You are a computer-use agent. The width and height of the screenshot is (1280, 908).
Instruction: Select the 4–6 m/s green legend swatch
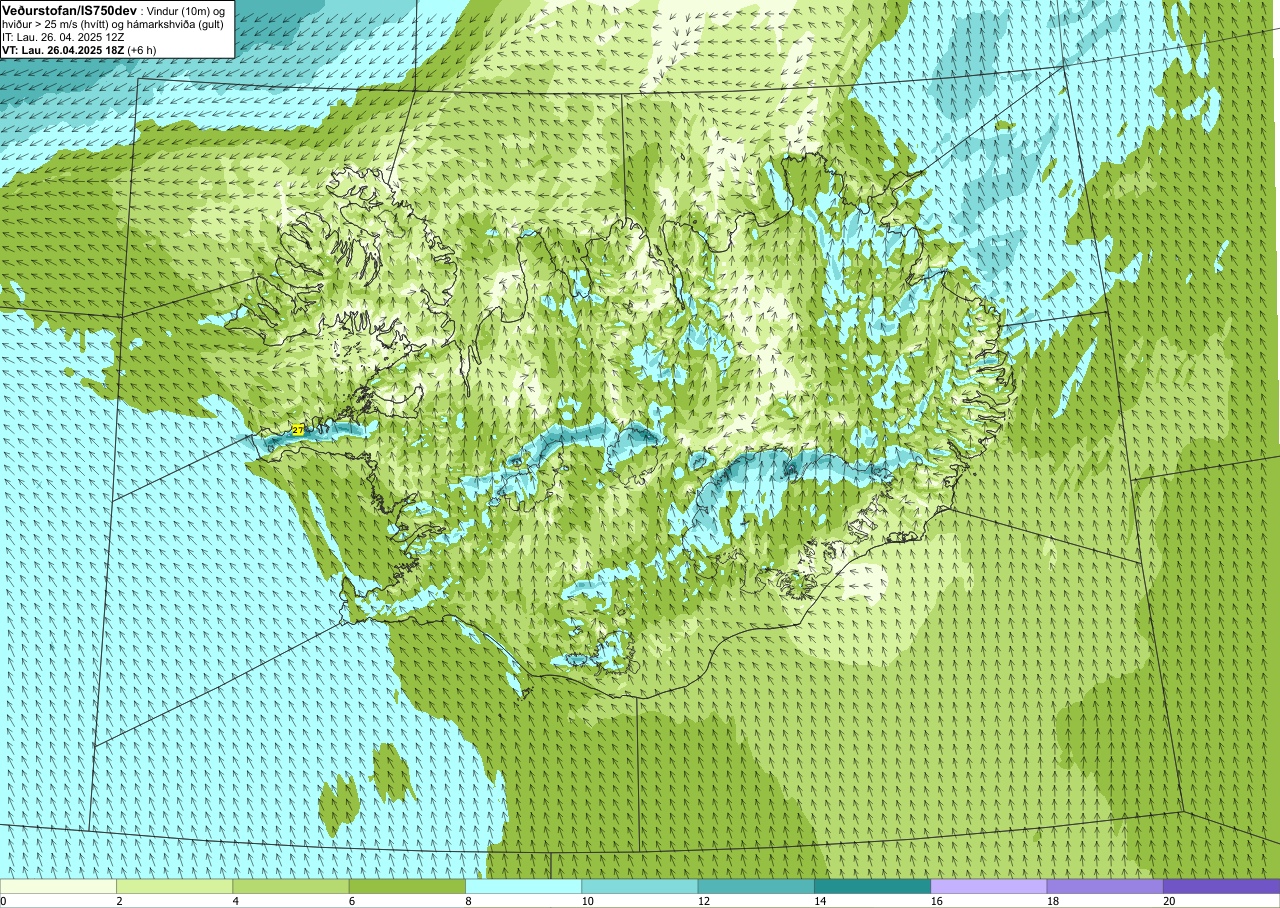coord(291,886)
